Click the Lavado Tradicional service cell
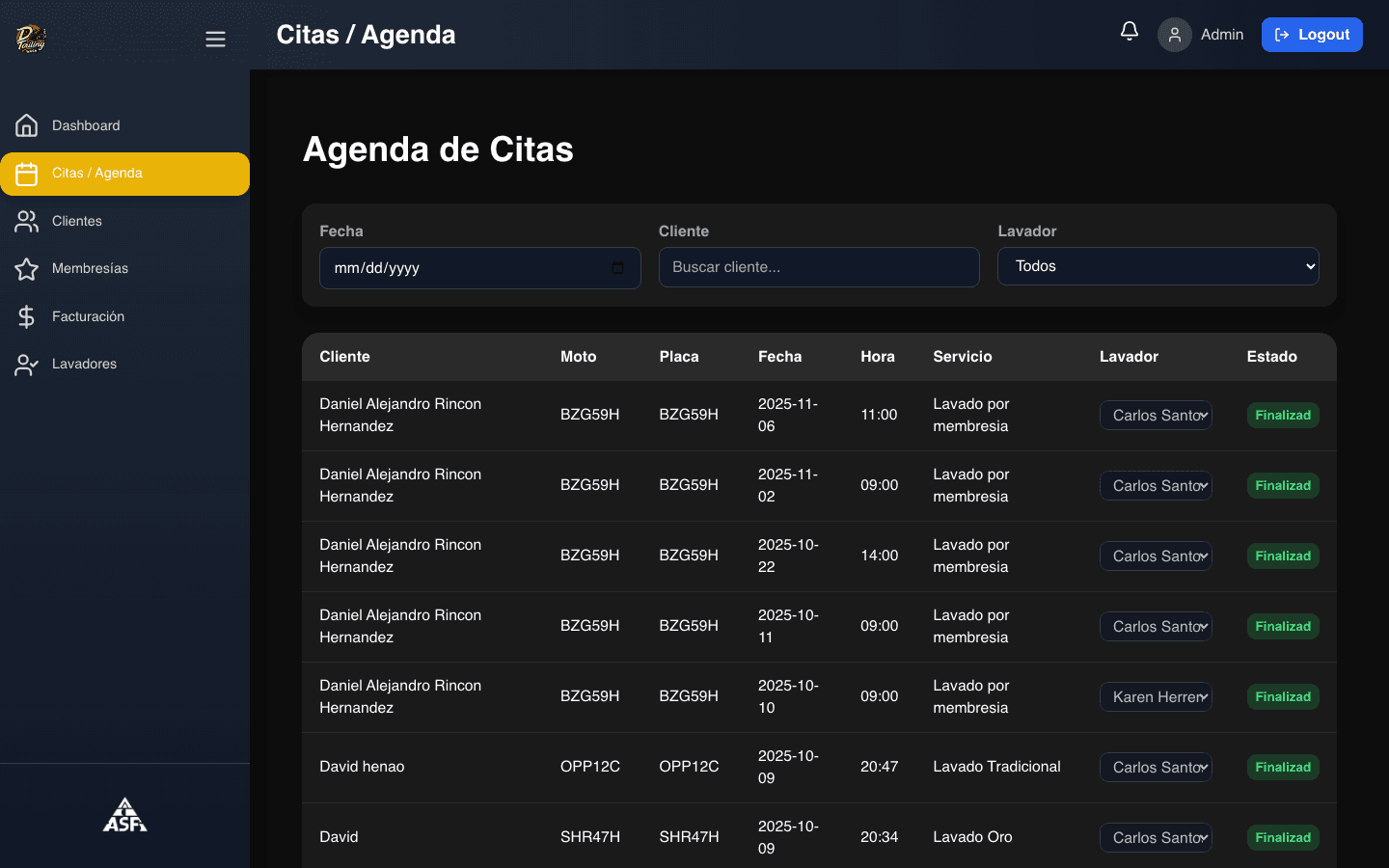This screenshot has height=868, width=1389. 996,767
